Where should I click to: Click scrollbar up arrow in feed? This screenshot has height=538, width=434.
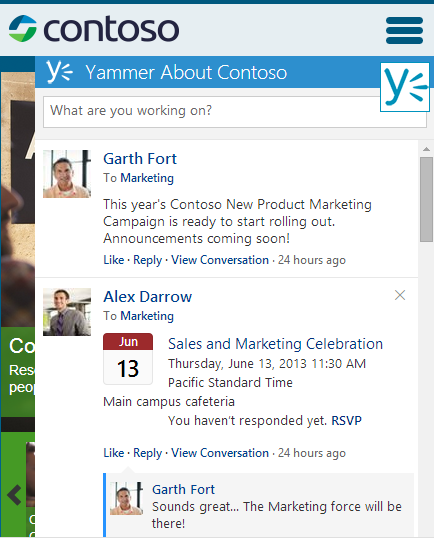426,149
